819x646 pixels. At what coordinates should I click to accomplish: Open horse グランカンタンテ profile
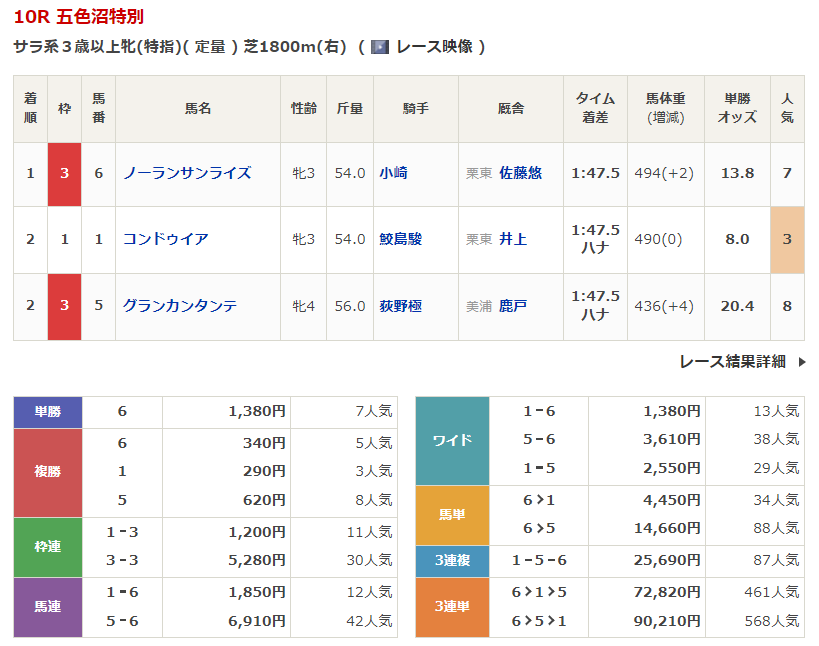point(180,306)
